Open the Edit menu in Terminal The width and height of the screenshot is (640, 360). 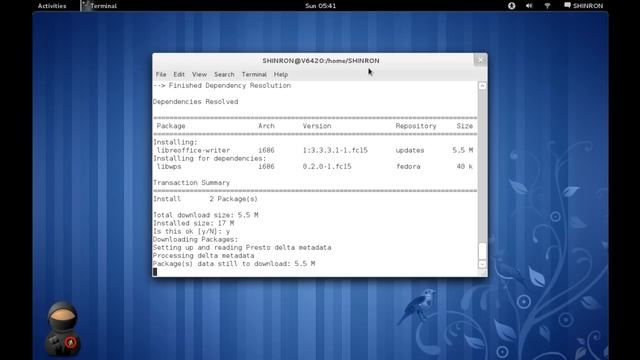point(179,74)
